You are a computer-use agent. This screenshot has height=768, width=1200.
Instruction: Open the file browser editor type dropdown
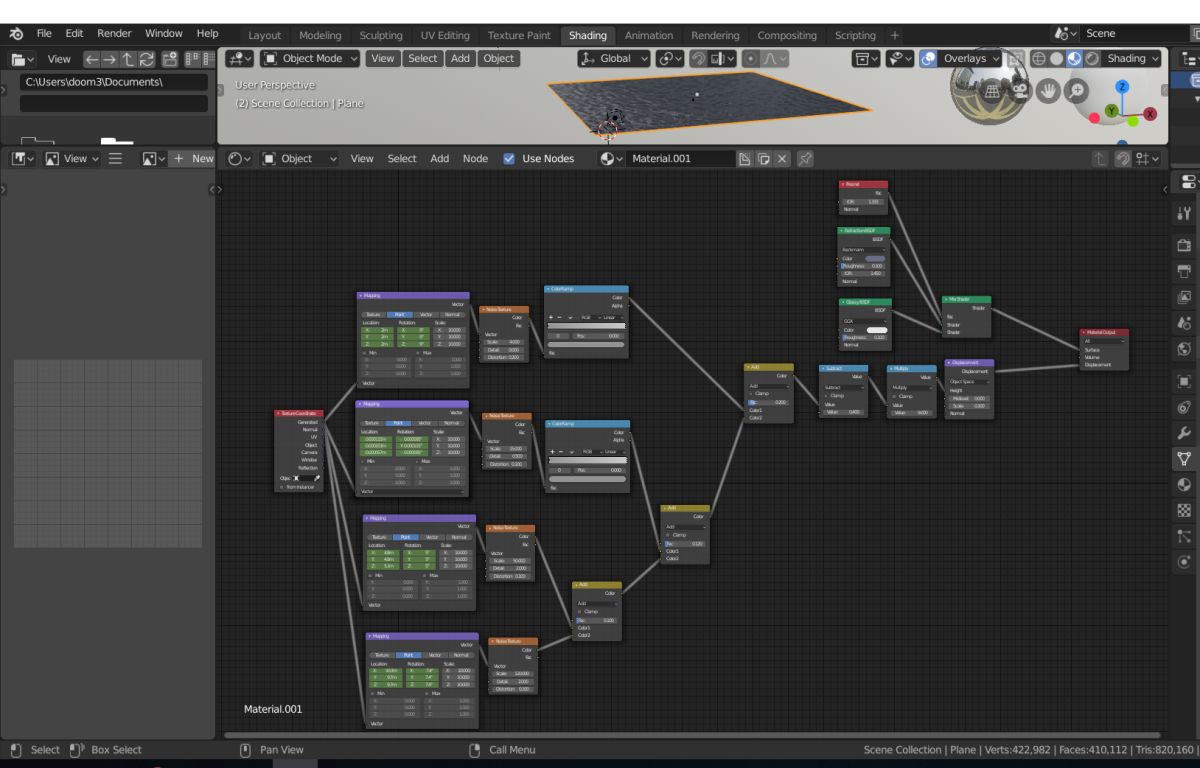click(23, 59)
